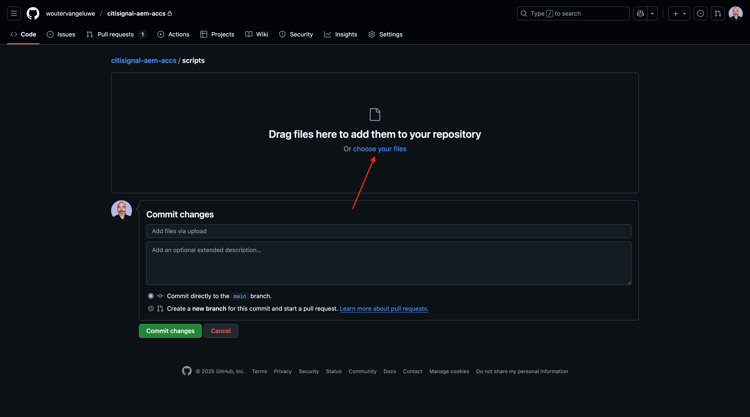Open the Privacy footer link
Viewport: 750px width, 417px height.
click(x=283, y=372)
